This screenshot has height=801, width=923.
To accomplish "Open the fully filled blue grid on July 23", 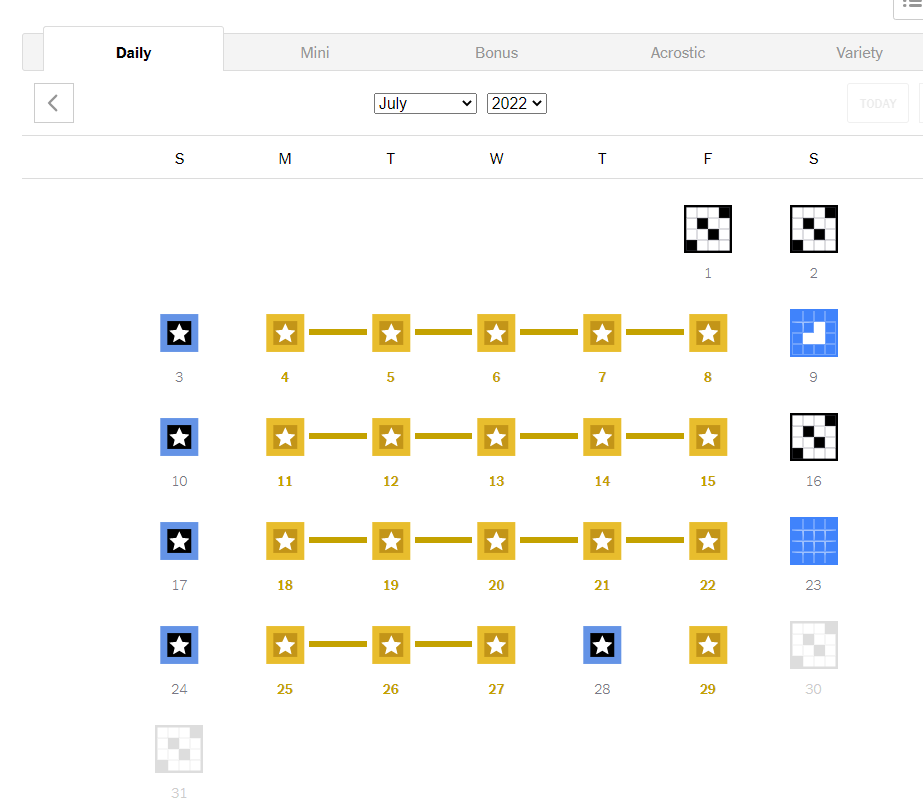I will pos(813,541).
